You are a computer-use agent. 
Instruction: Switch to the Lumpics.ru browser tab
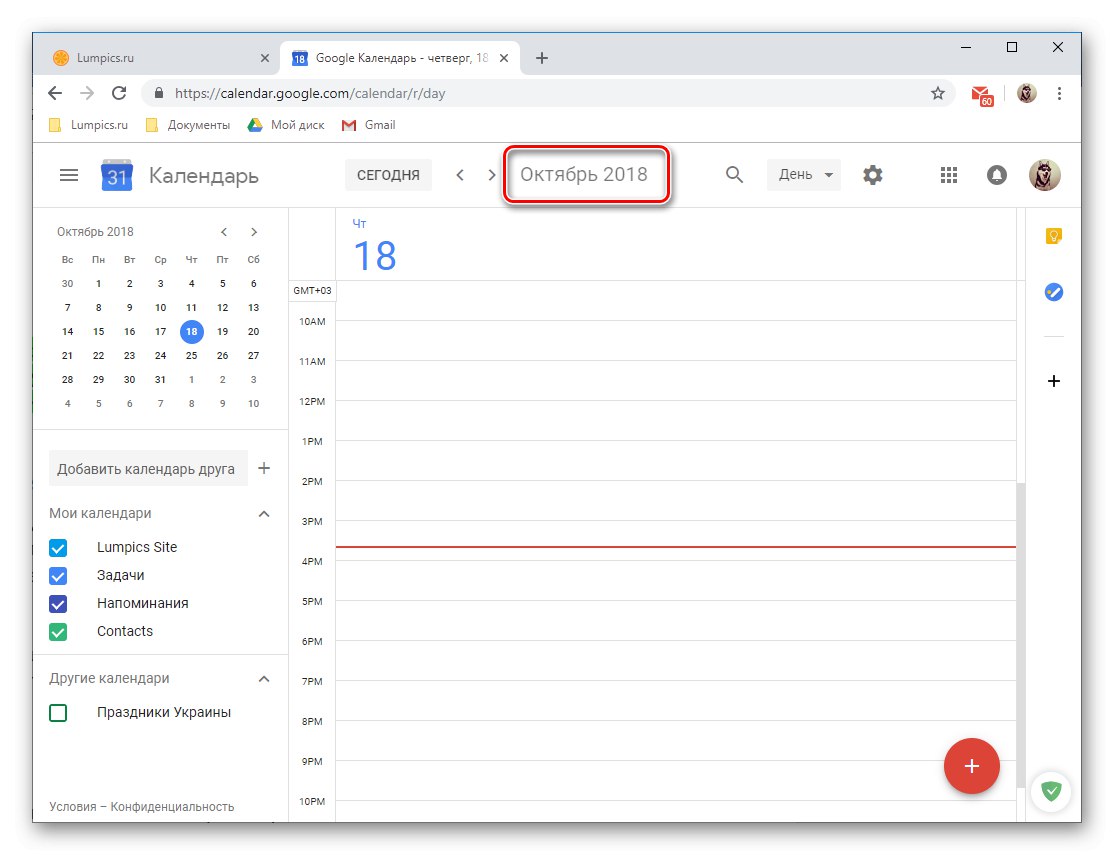(x=160, y=57)
